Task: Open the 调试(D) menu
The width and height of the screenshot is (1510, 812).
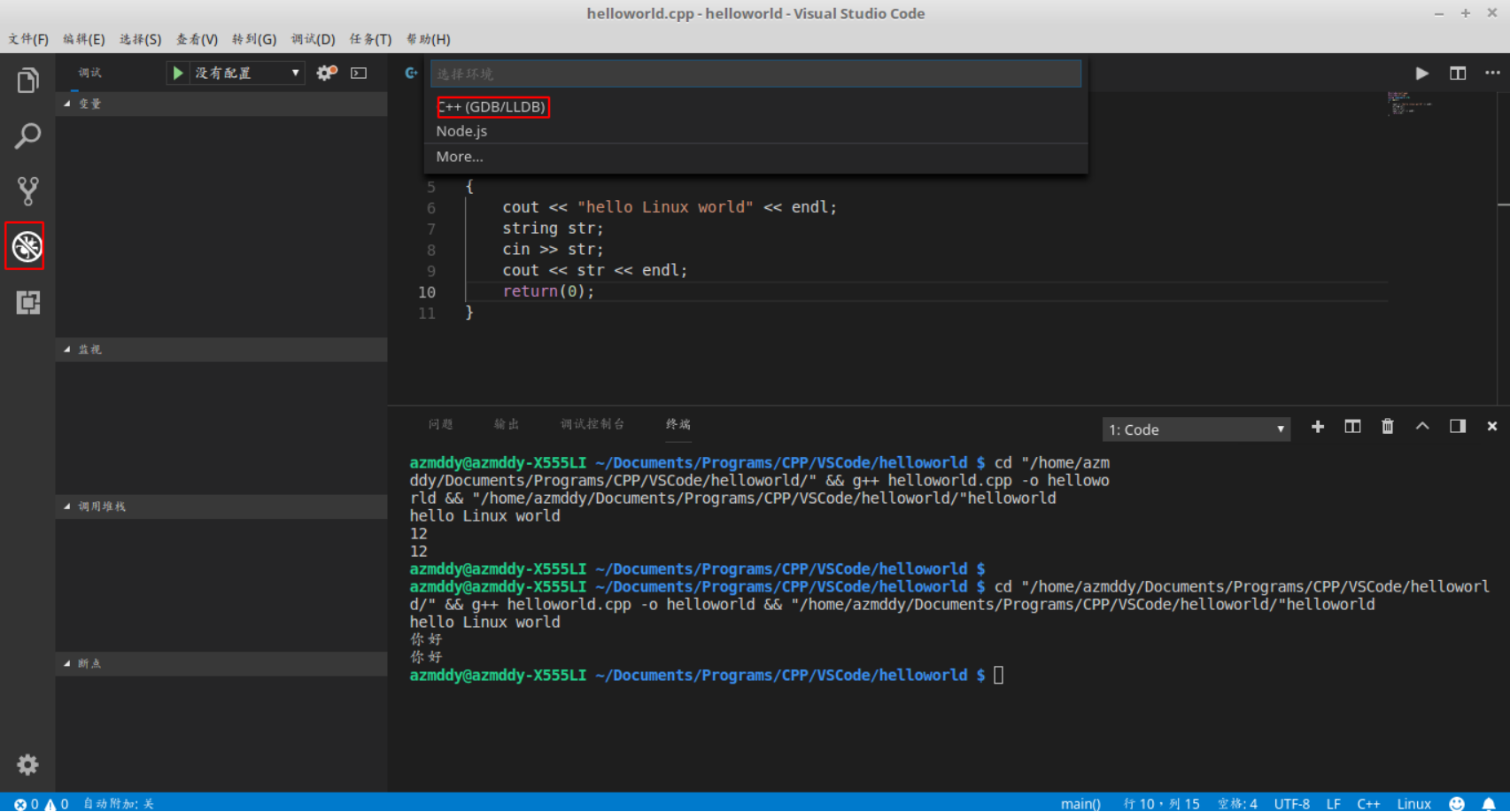Action: (x=313, y=39)
